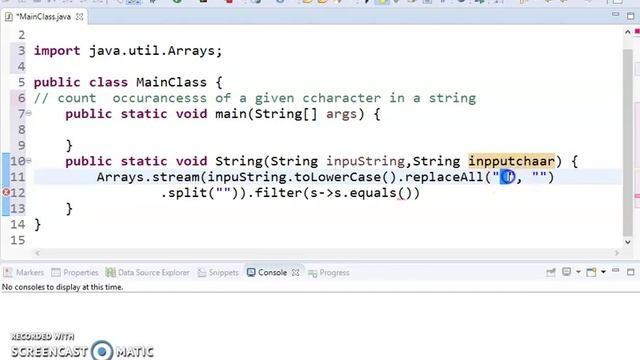
Task: Click the comment text on line 6
Action: coord(255,98)
